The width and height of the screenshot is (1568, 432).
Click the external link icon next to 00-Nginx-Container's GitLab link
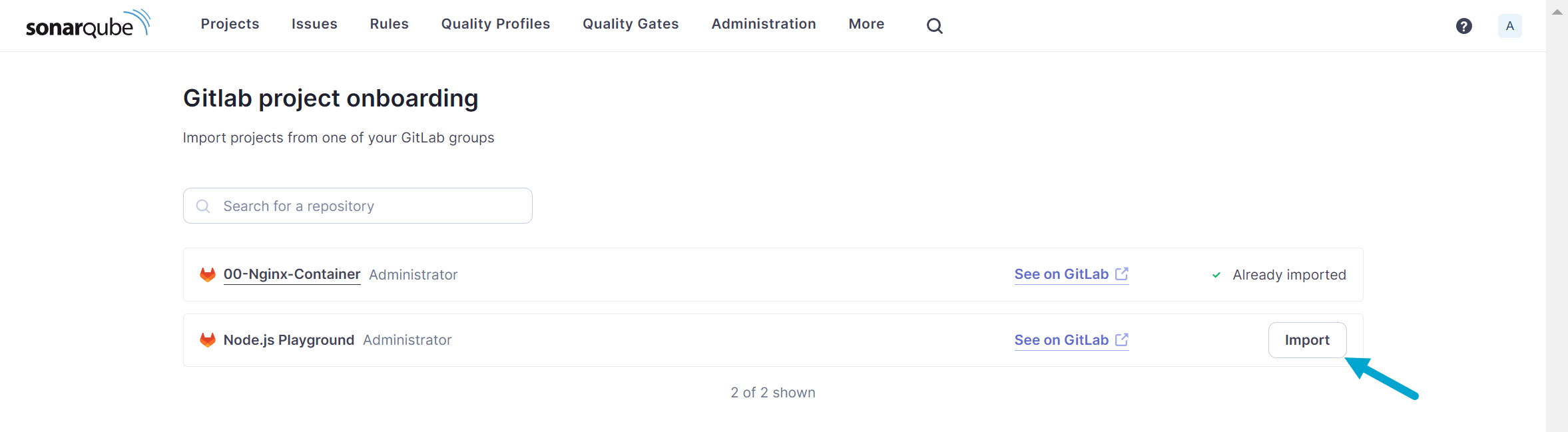point(1123,272)
